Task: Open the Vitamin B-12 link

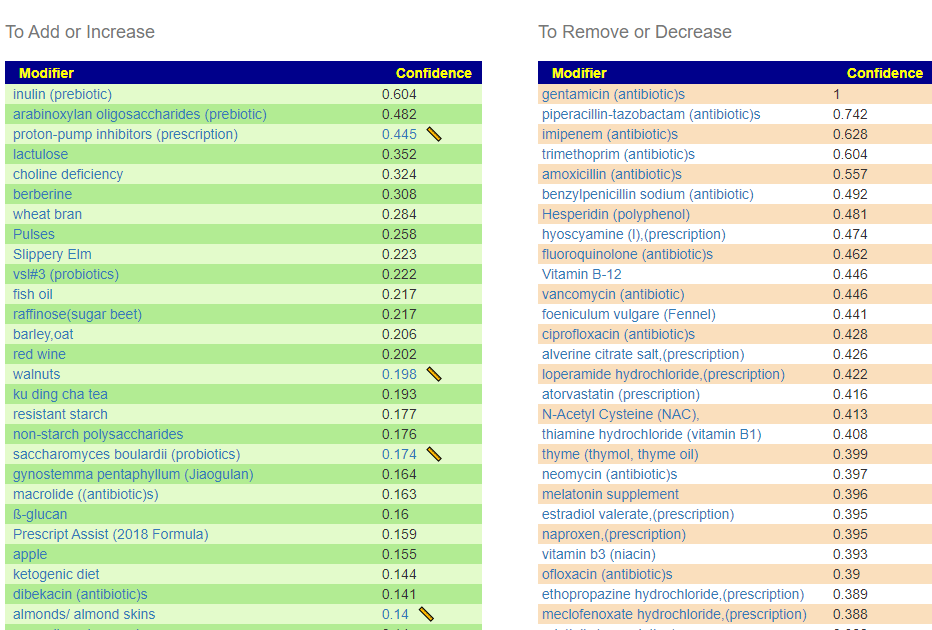Action: 581,274
